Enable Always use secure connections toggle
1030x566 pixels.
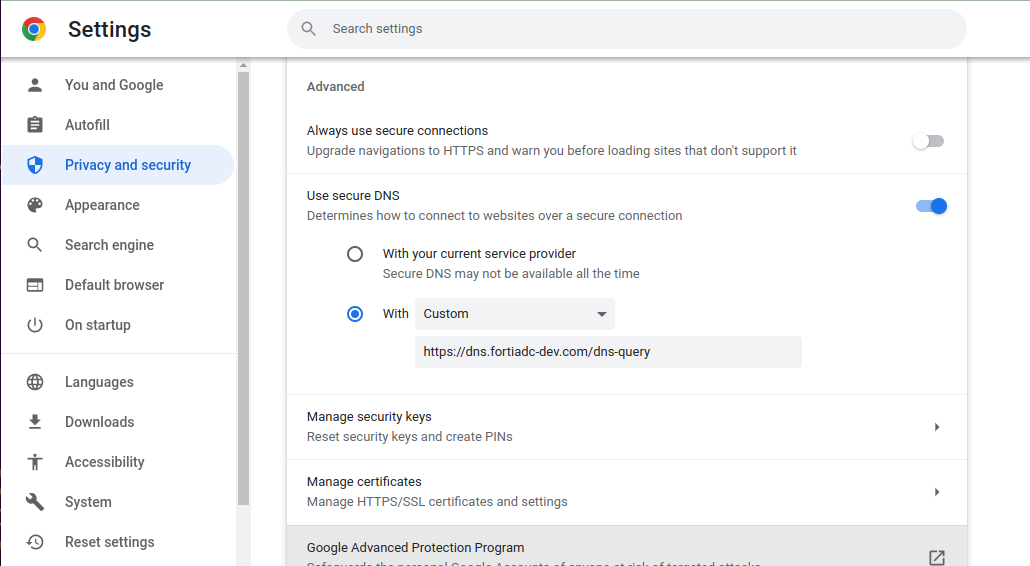click(x=928, y=141)
